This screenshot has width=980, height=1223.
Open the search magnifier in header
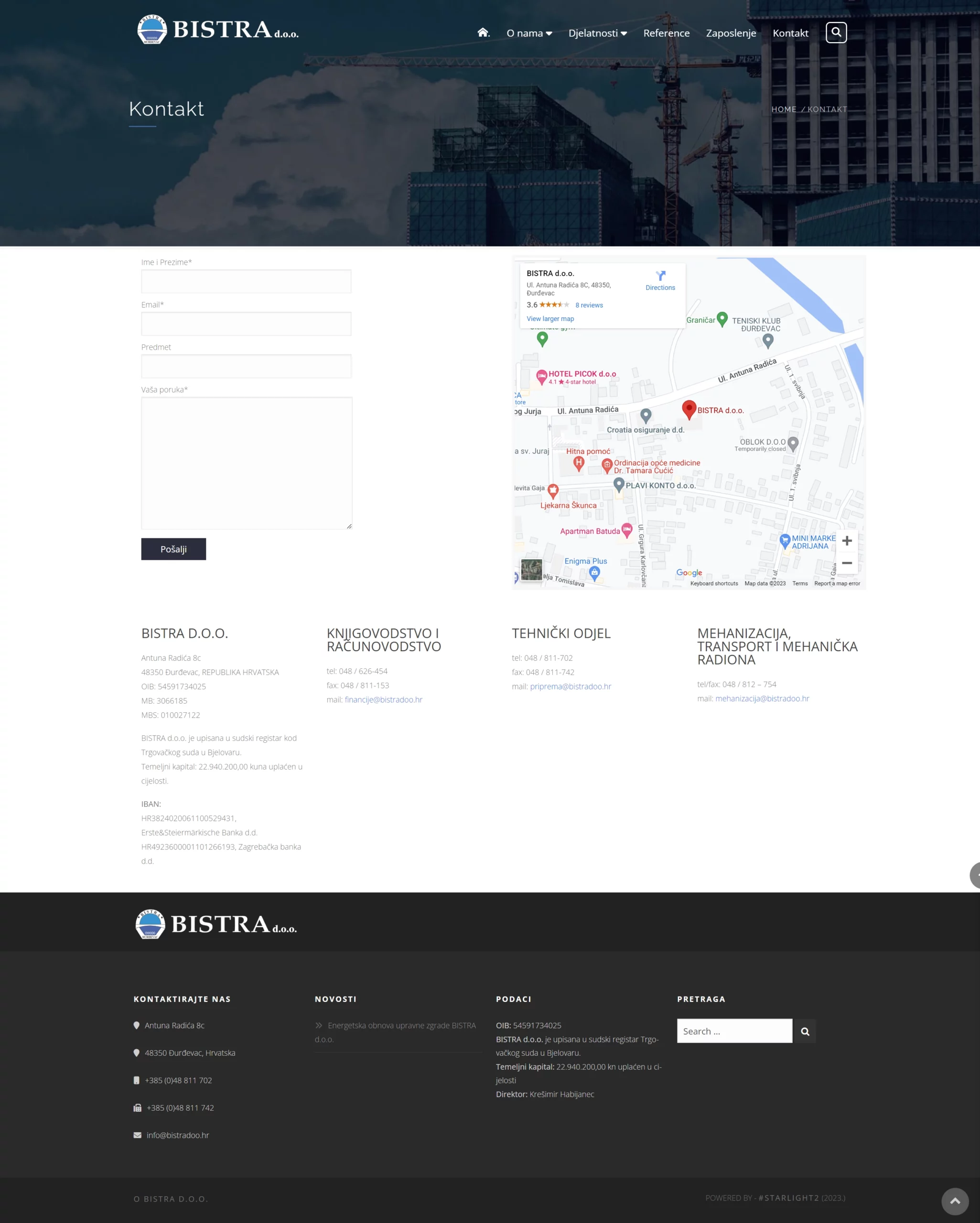(x=836, y=32)
